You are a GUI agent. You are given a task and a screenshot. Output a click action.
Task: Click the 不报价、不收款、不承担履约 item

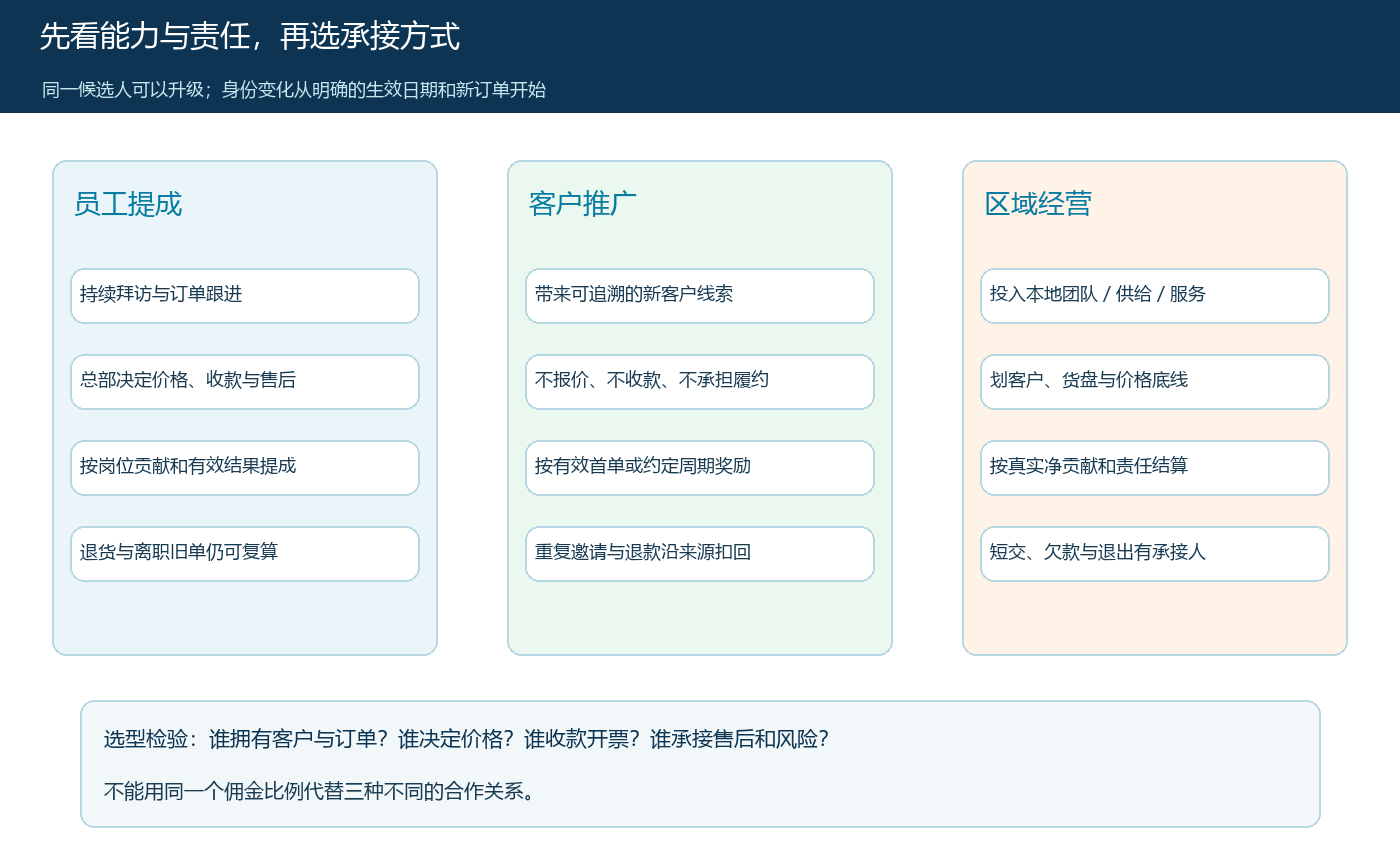[700, 382]
